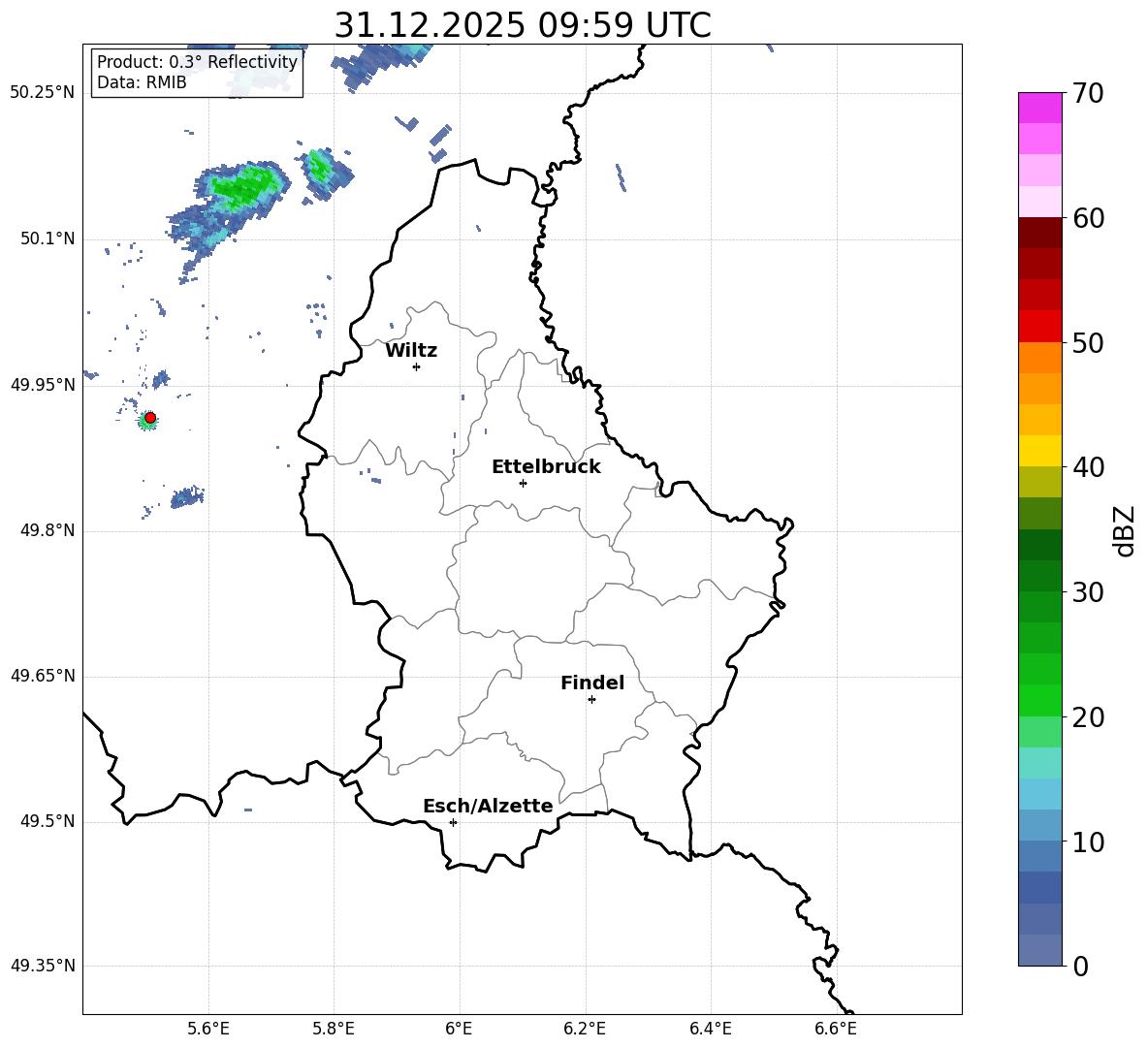Click the 49.95°N latitude label

43,386
